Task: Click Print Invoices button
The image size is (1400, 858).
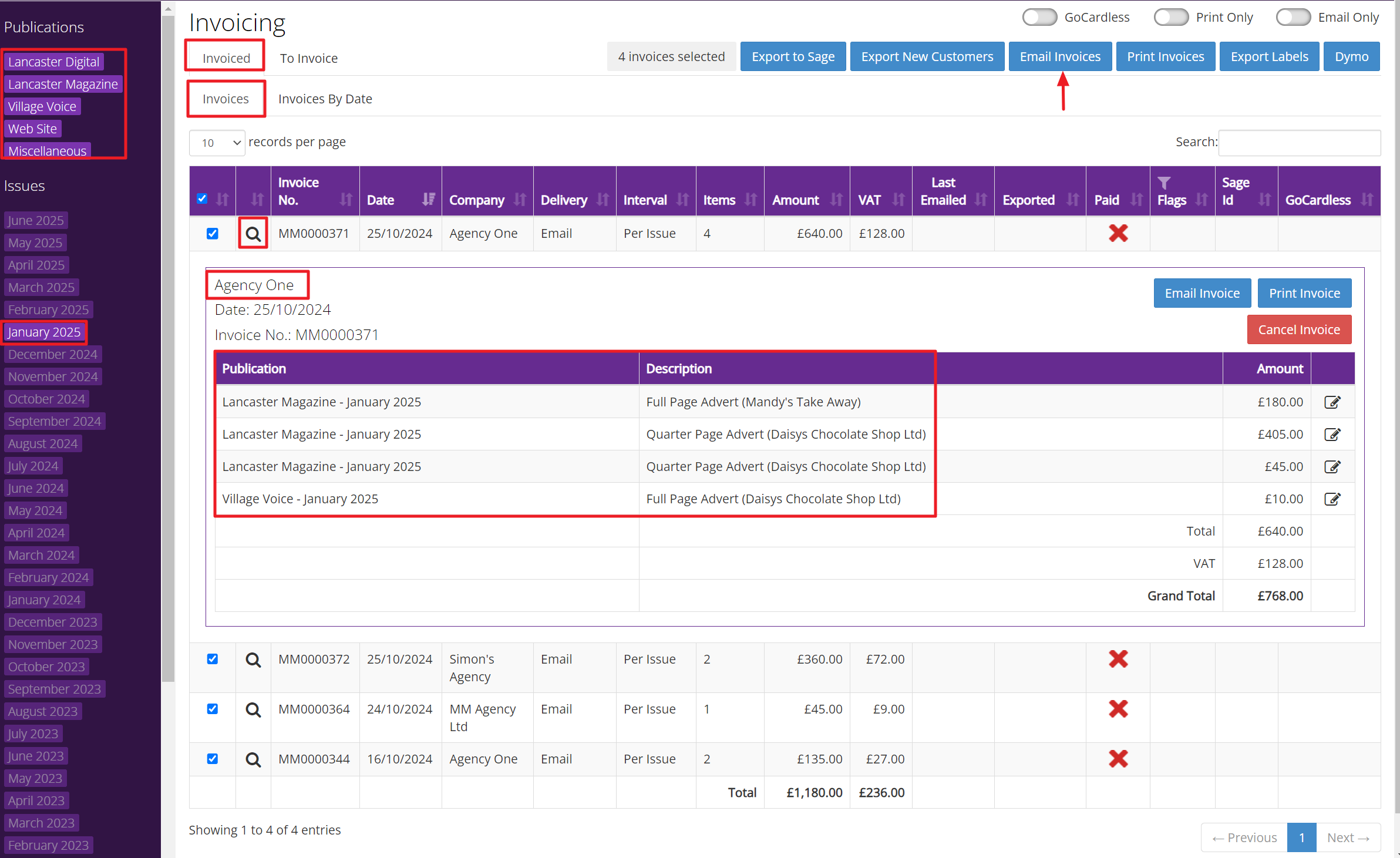Action: coord(1165,56)
